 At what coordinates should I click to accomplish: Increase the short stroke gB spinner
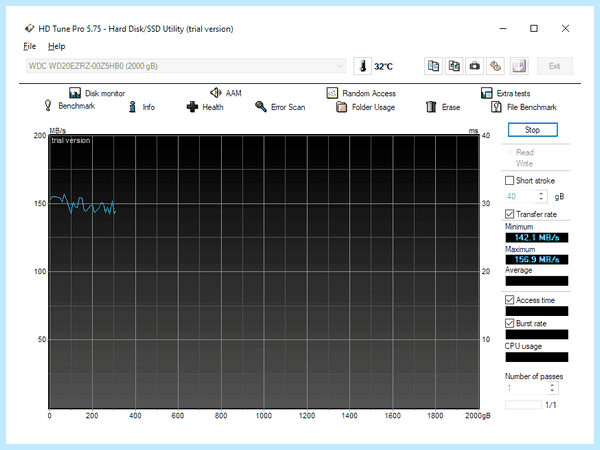pos(541,194)
